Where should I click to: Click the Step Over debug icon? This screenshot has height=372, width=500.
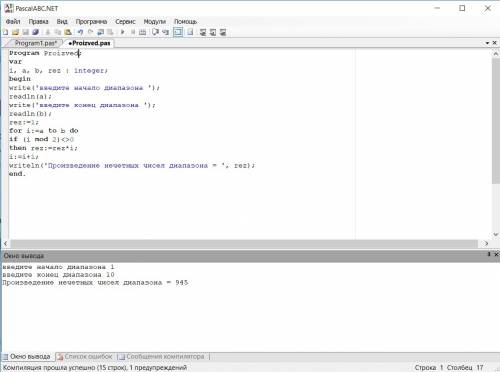155,32
